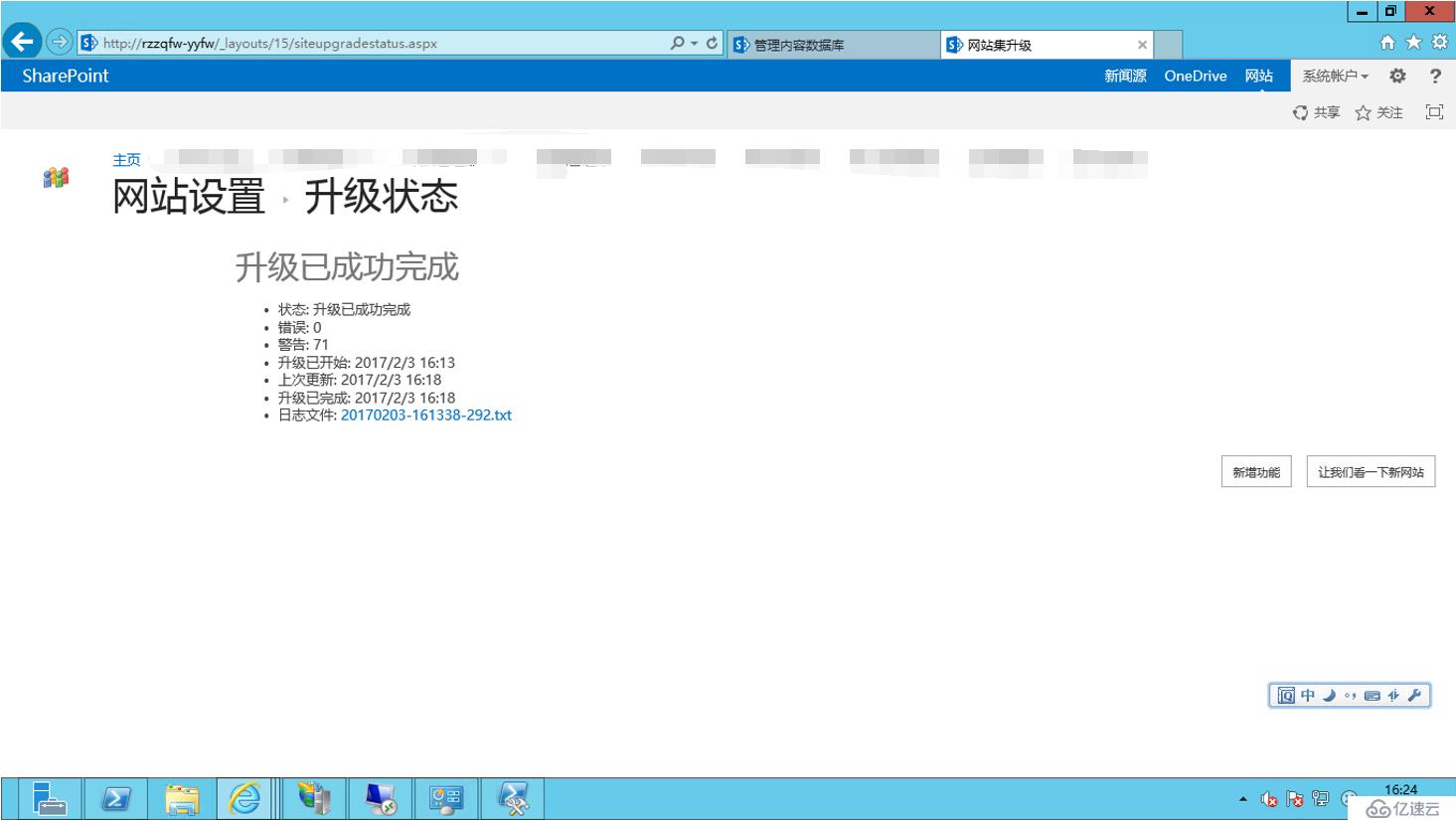Open the globe-and-server taskbar icon
This screenshot has width=1456, height=821.
(314, 799)
